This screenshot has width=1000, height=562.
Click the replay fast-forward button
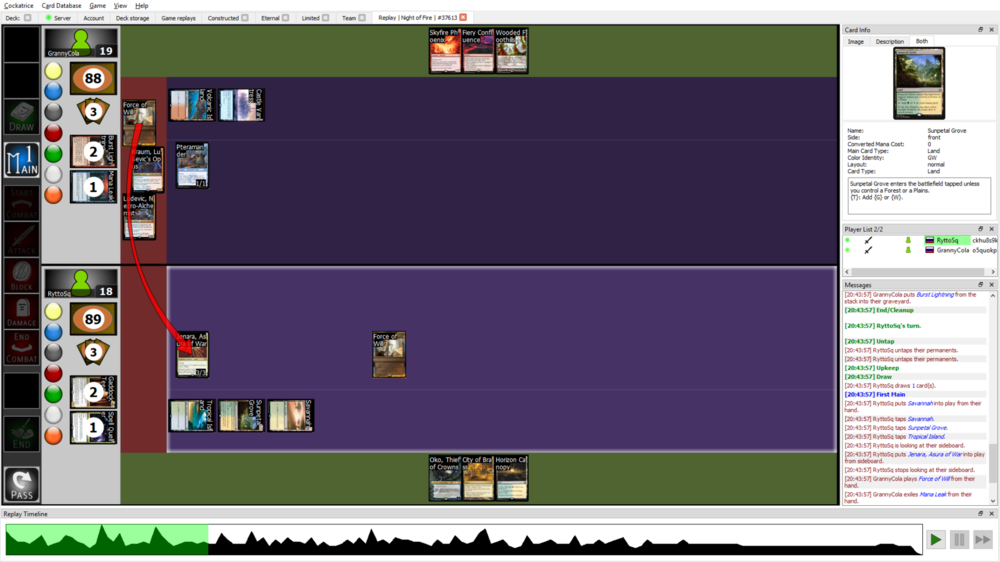coord(982,539)
